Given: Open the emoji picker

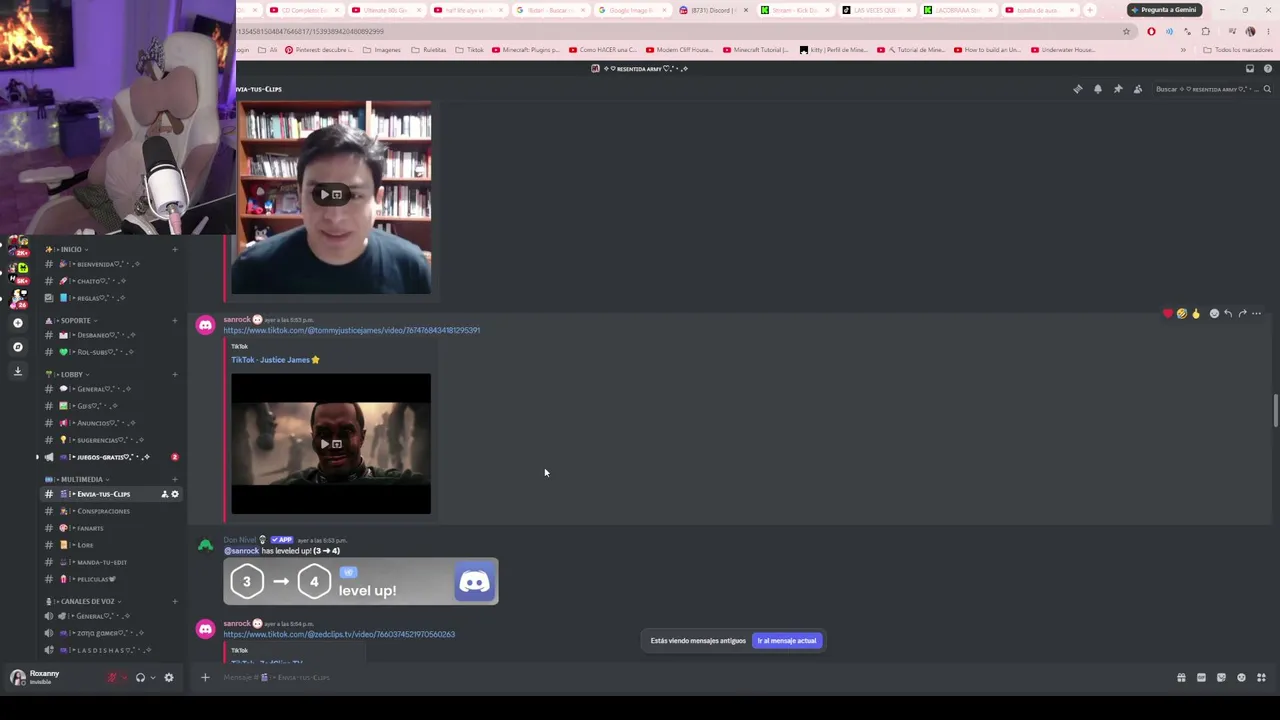Looking at the screenshot, I should coord(1241,678).
